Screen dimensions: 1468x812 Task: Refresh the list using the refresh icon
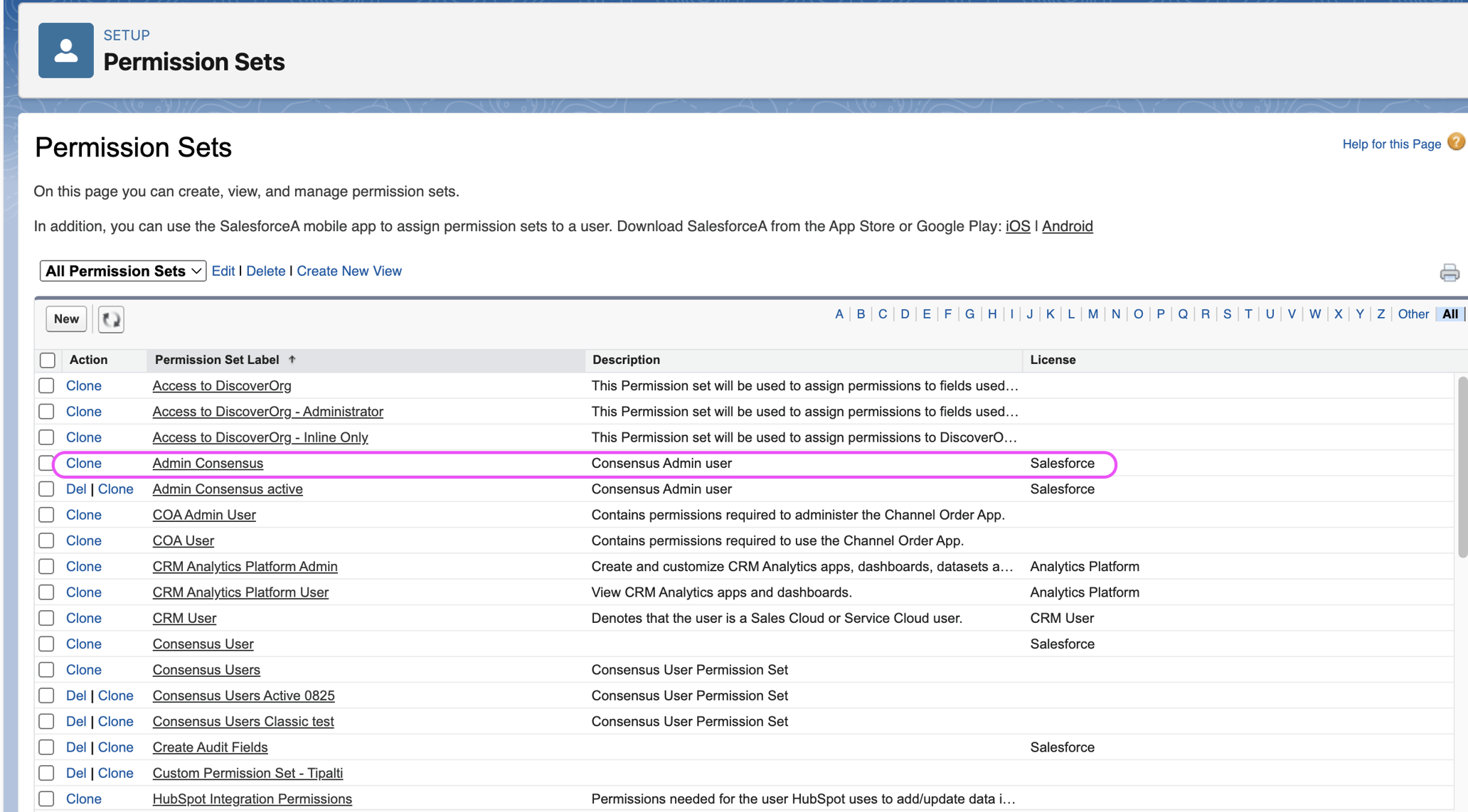(x=110, y=319)
